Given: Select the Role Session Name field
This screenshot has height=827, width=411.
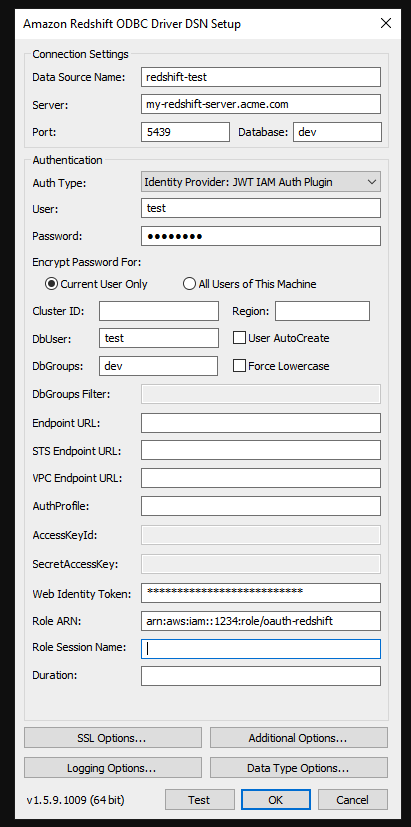Looking at the screenshot, I should (x=261, y=649).
